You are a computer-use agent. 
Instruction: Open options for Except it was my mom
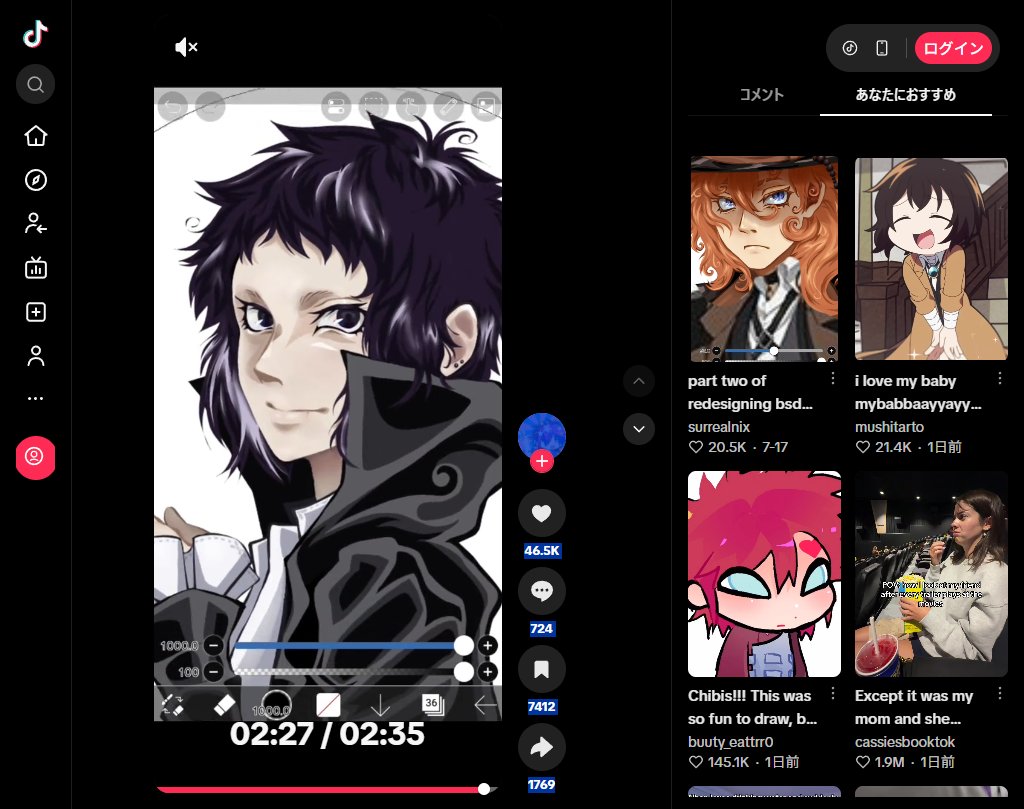pos(1000,693)
